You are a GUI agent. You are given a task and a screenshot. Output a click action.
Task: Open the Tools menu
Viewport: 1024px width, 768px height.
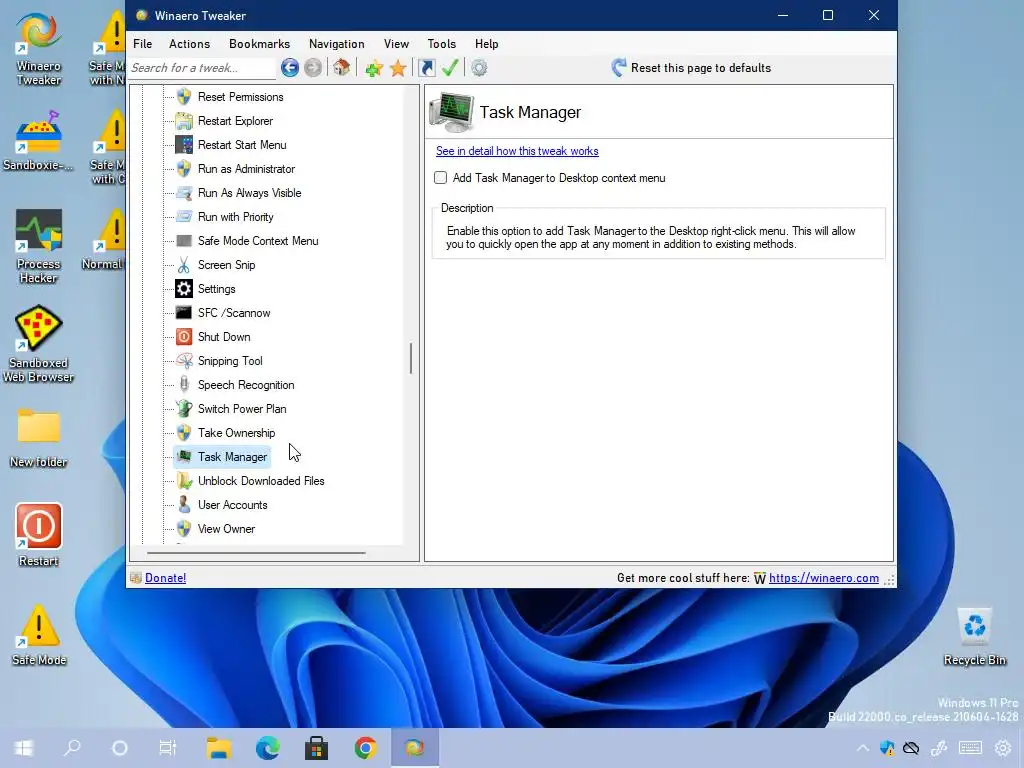pos(441,44)
